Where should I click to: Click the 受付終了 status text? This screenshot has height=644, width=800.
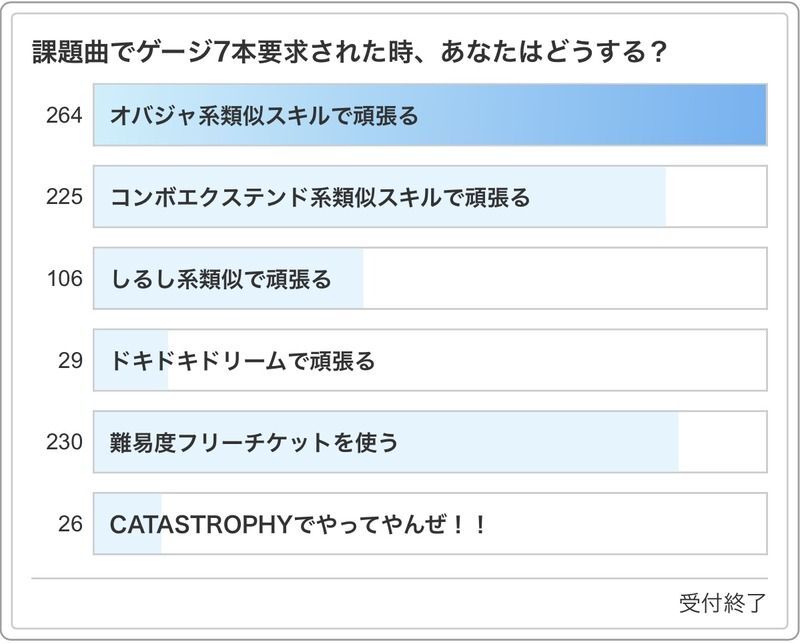722,603
